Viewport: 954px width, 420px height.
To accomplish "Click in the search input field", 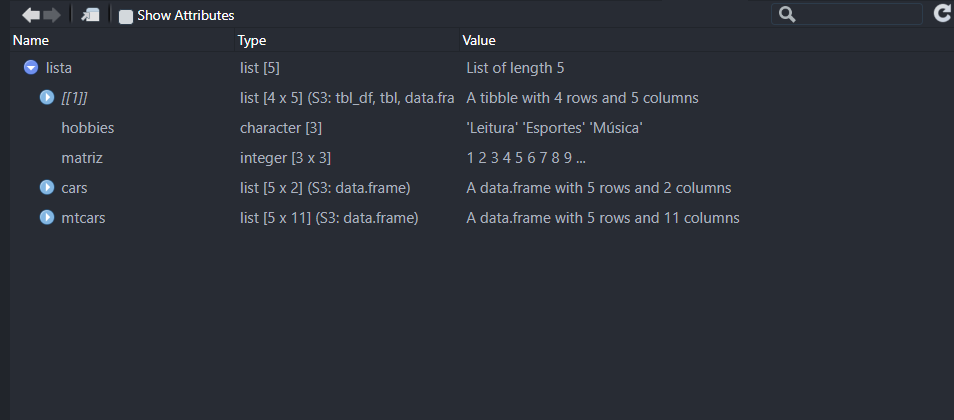I will click(858, 14).
